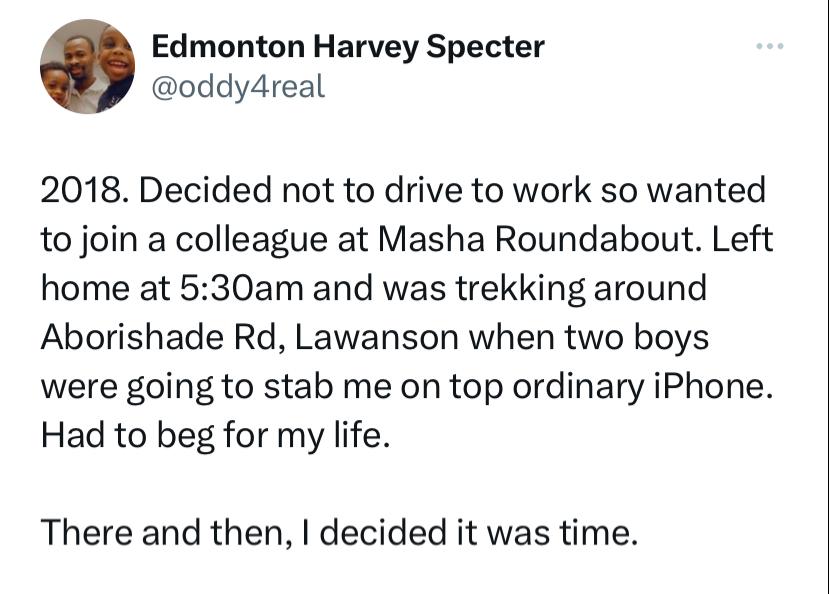Screen dimensions: 829x594
Task: Click the word "Edmonton" in the display name
Action: click(228, 47)
